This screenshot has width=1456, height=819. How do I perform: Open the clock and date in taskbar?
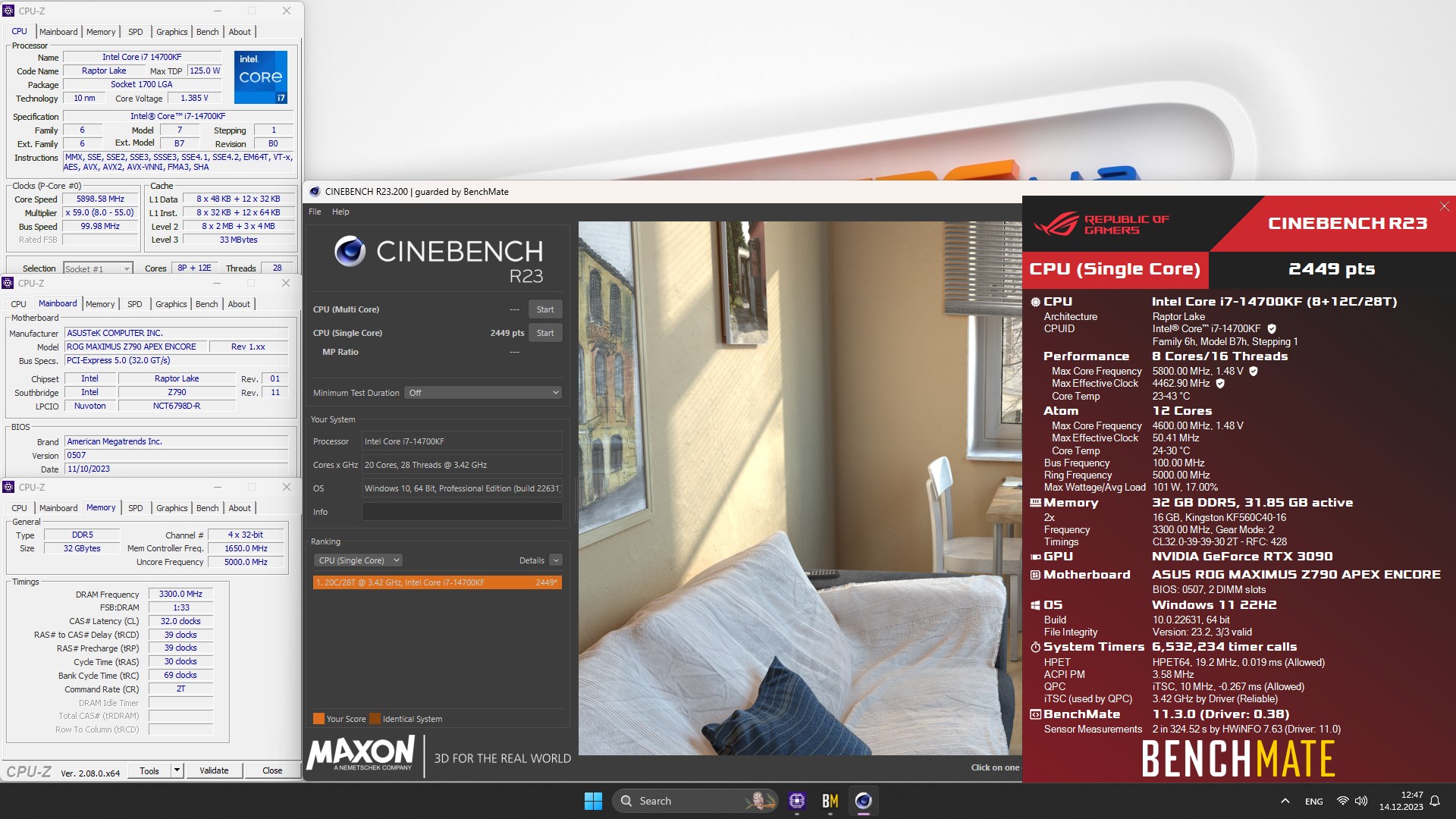tap(1401, 801)
